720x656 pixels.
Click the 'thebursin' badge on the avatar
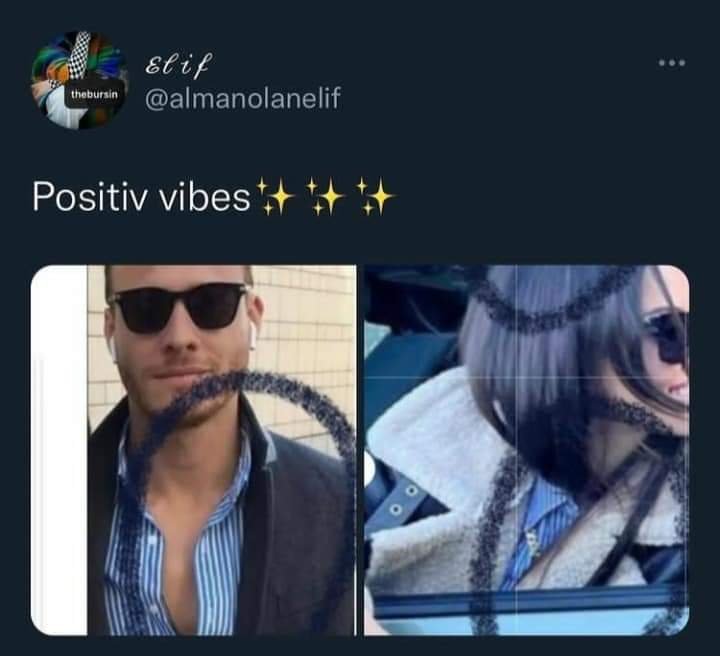click(x=94, y=95)
